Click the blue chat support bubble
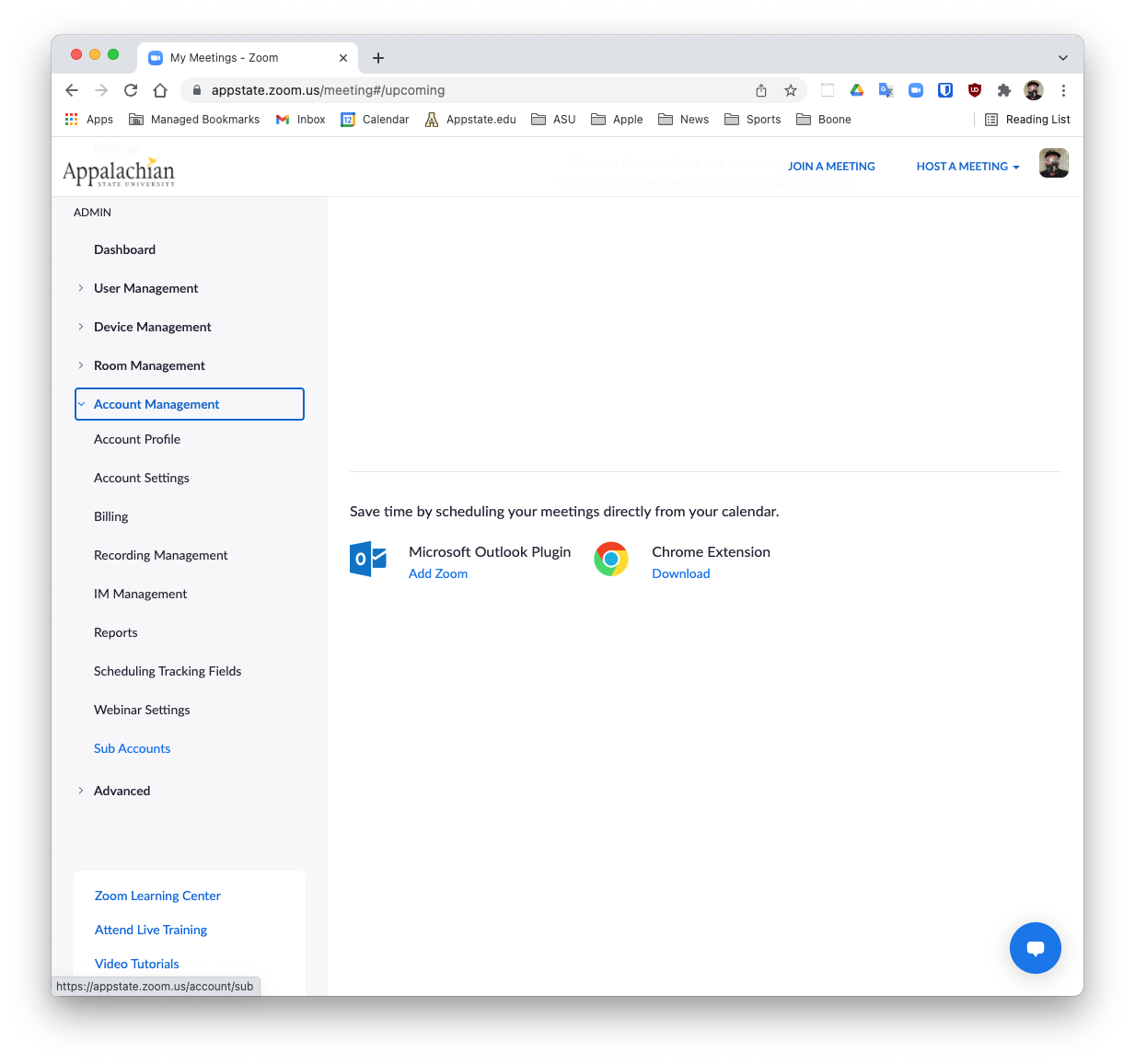Screen dimensions: 1135x1064 click(x=1035, y=948)
